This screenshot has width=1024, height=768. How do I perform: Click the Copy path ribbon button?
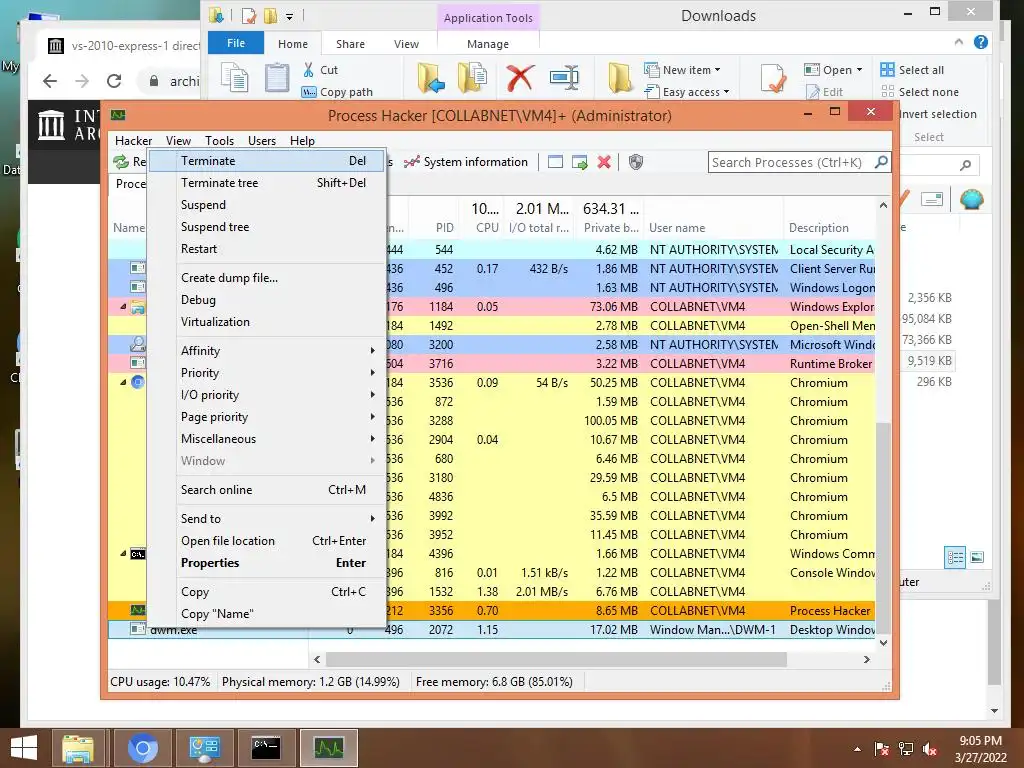[336, 92]
